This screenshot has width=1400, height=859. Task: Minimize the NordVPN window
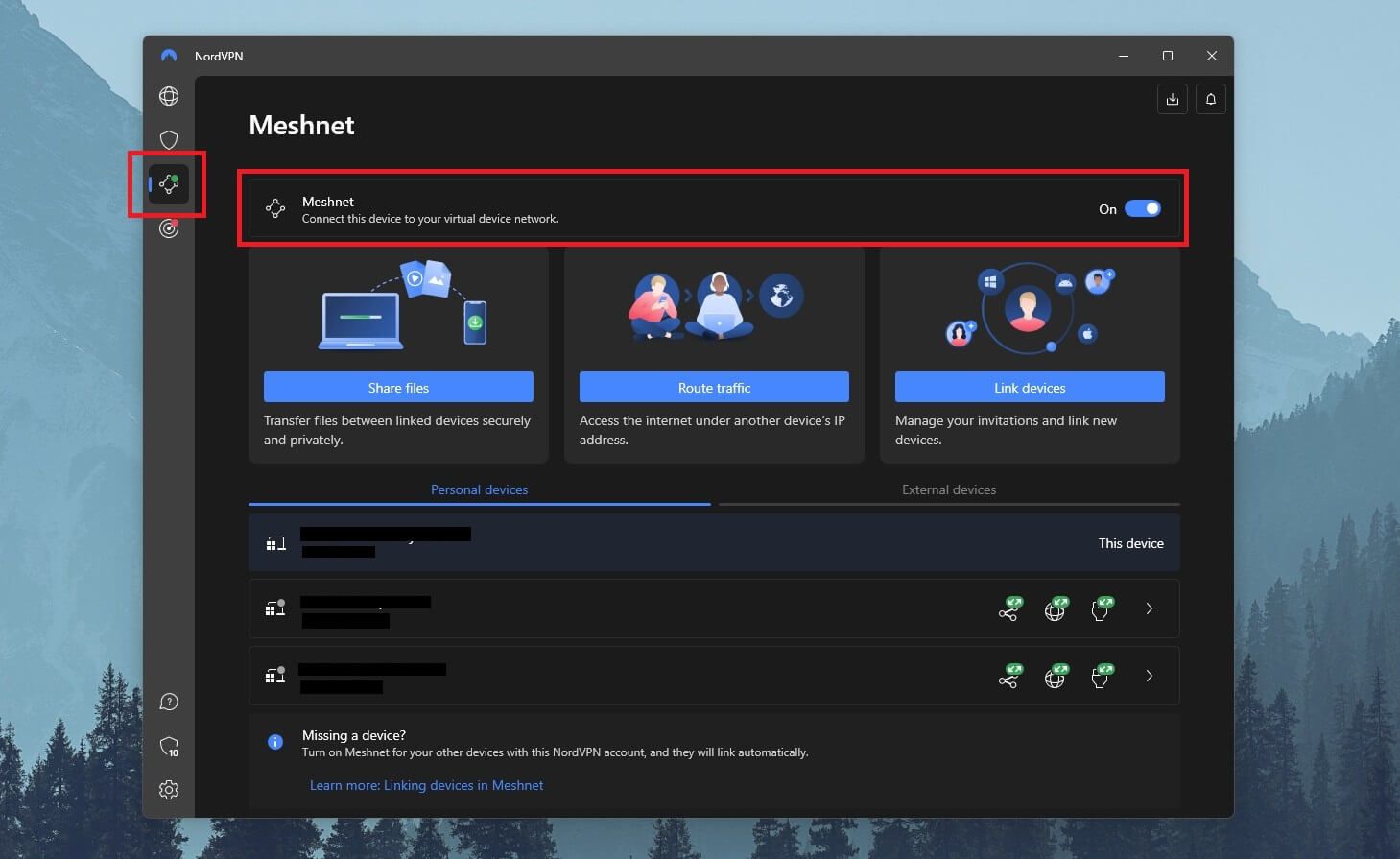[x=1124, y=56]
